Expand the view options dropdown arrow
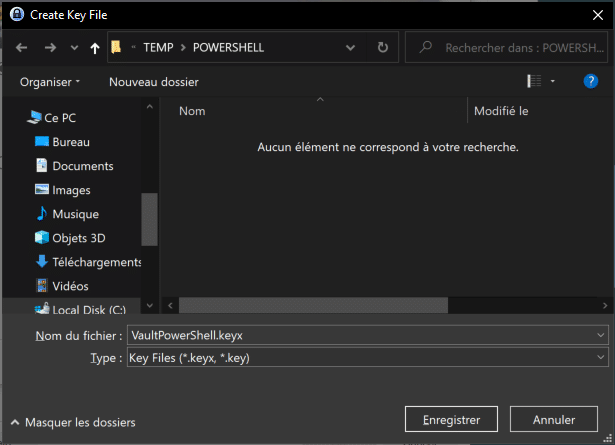The height and width of the screenshot is (445, 615). point(553,81)
